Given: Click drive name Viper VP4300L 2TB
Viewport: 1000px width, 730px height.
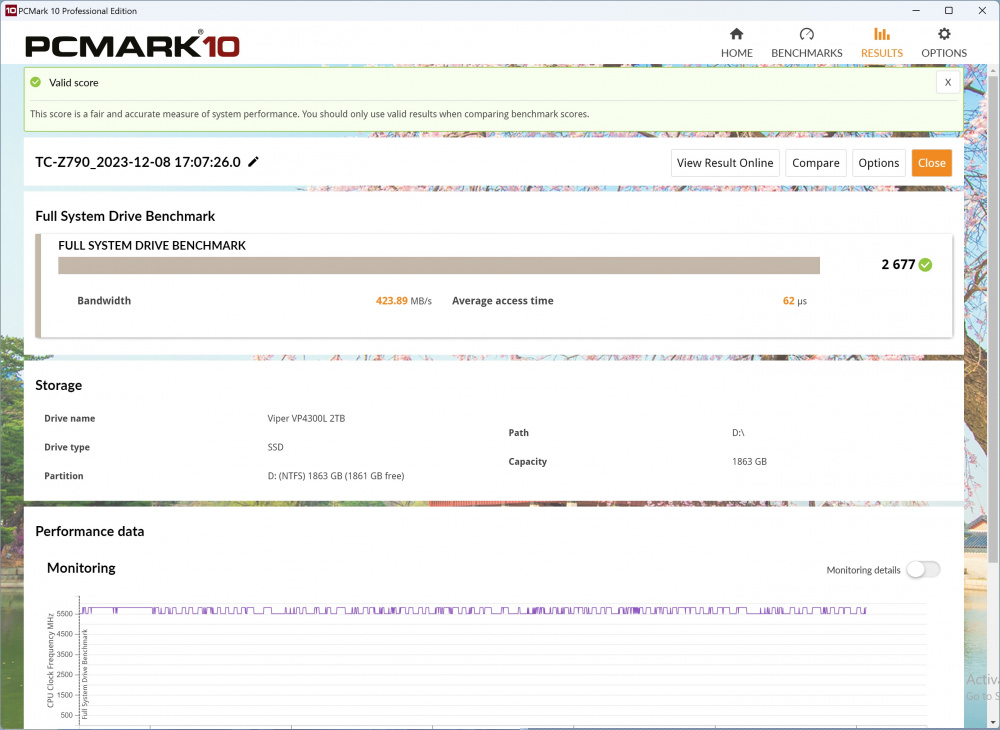Looking at the screenshot, I should (x=306, y=418).
